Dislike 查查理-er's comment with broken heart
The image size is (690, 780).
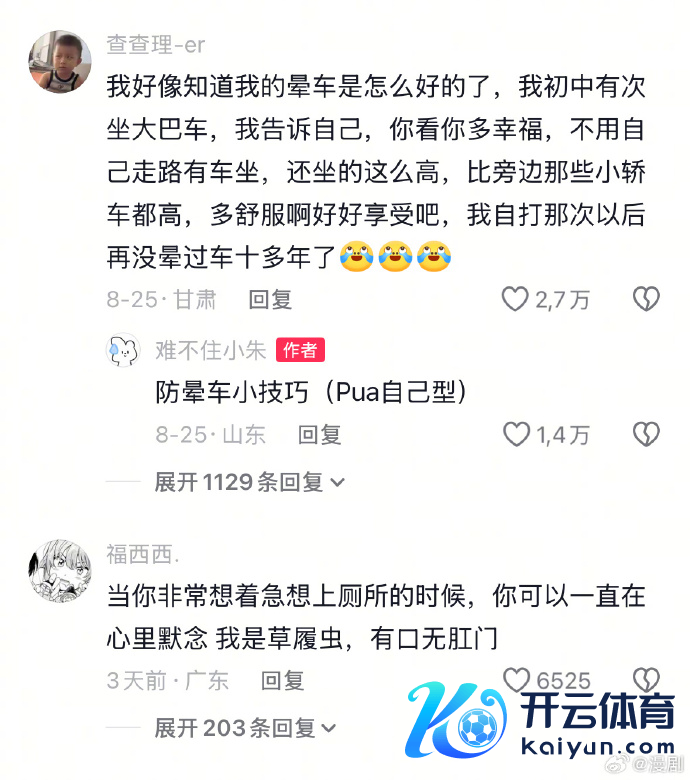(646, 299)
